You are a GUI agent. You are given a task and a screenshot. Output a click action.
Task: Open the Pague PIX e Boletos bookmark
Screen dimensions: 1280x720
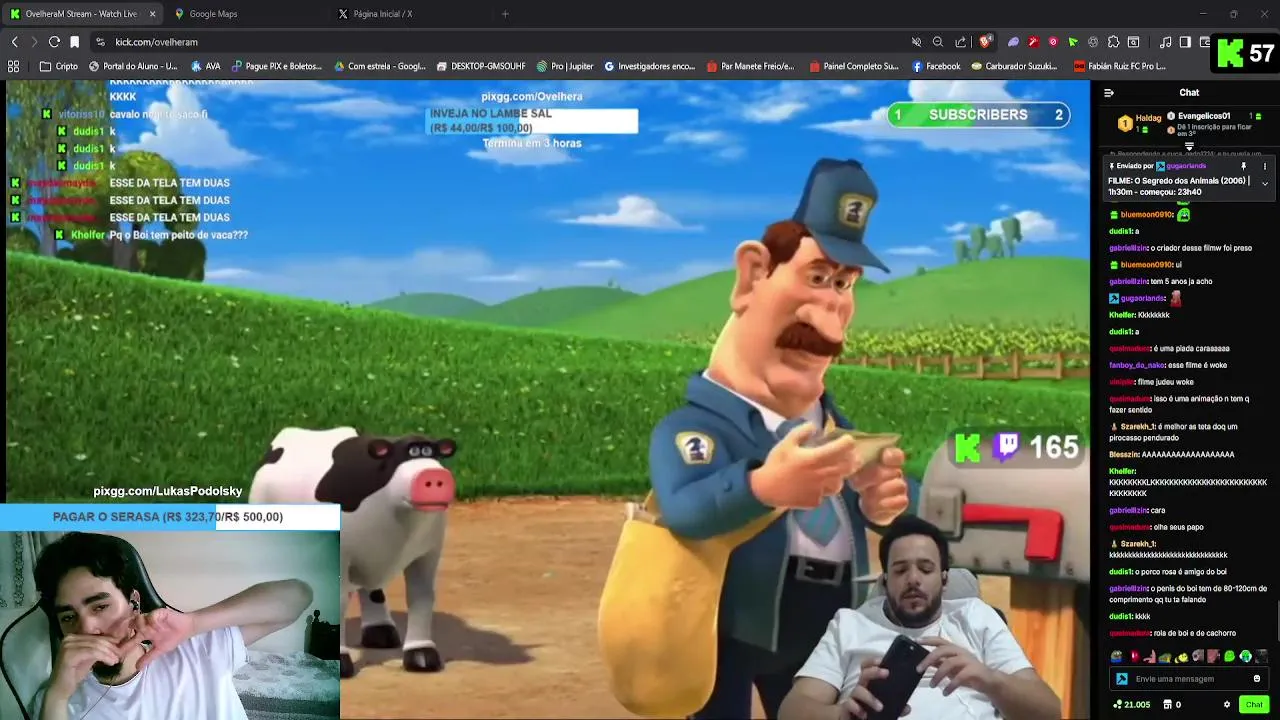277,66
